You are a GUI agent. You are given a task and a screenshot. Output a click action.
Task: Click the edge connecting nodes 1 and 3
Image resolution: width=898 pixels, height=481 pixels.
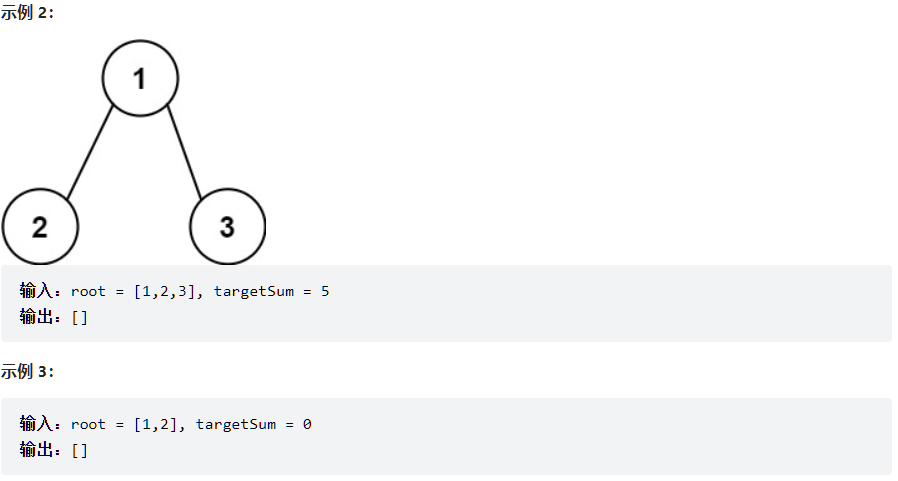pyautogui.click(x=184, y=152)
